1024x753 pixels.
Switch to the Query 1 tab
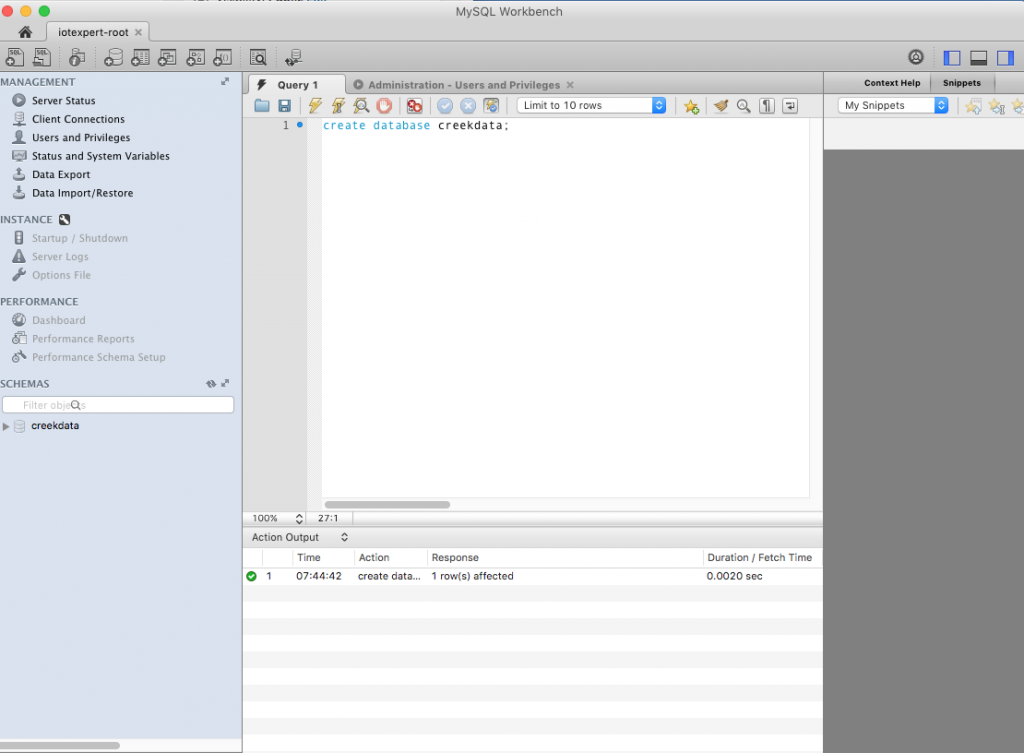(296, 85)
